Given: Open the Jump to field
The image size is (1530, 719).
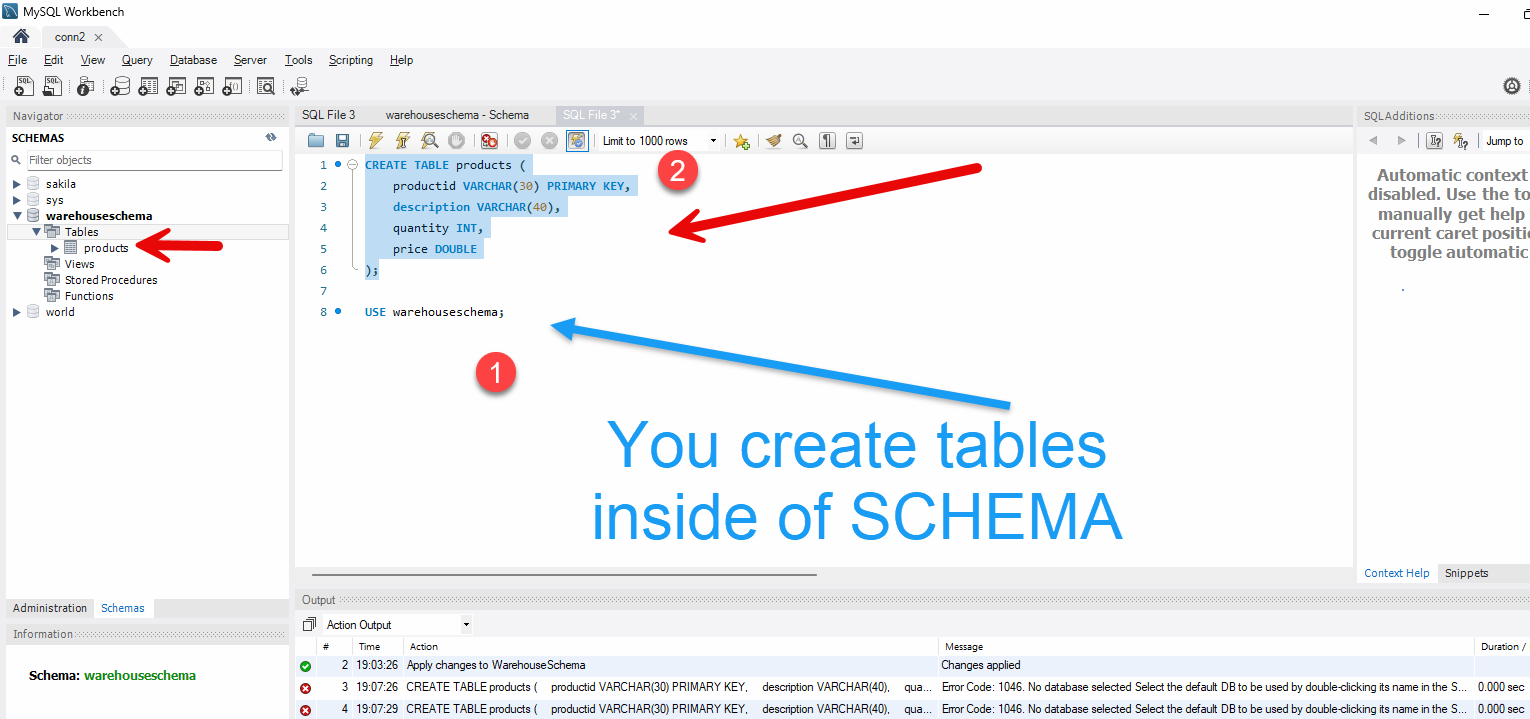Looking at the screenshot, I should pos(1505,141).
